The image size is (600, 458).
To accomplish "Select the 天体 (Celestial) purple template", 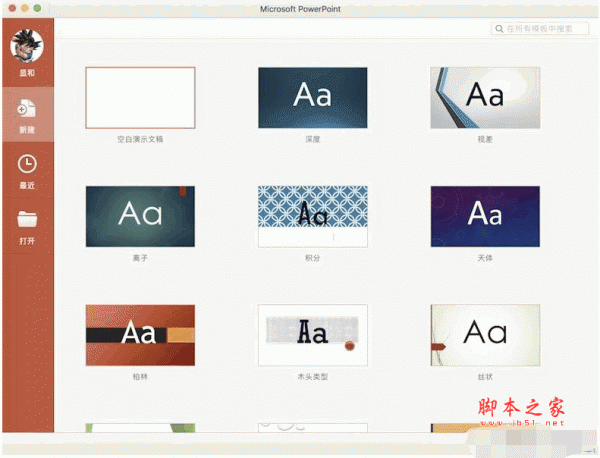I will (485, 215).
